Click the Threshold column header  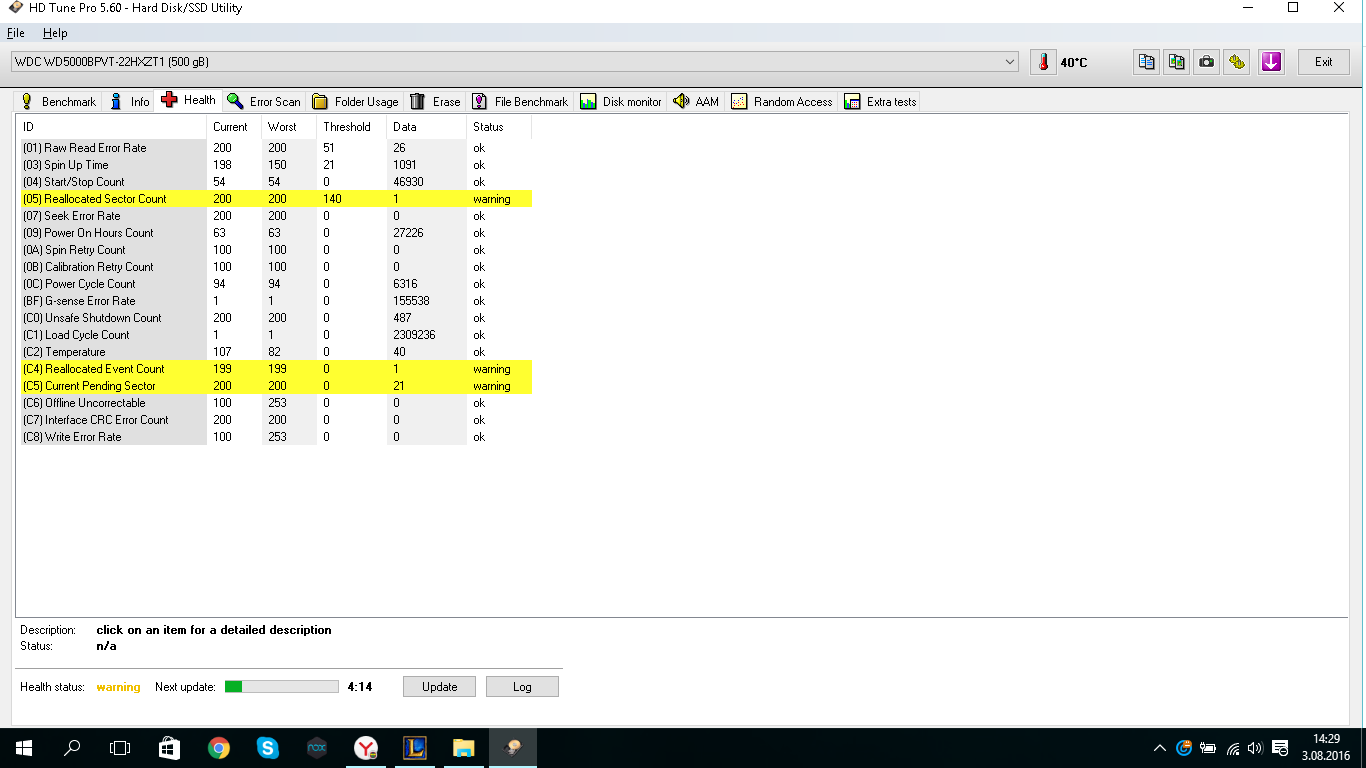point(351,127)
